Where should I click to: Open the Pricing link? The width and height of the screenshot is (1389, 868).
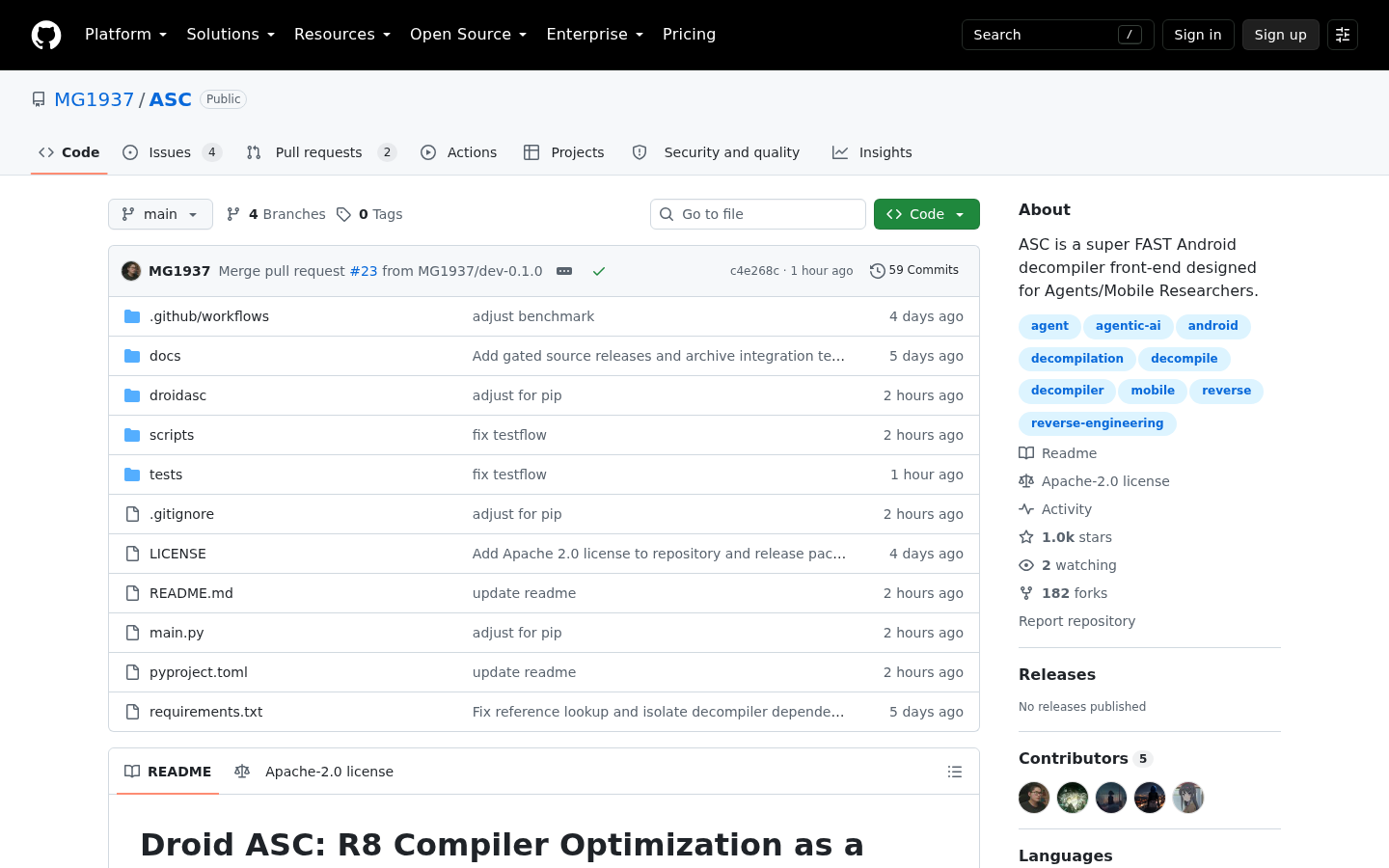click(x=689, y=35)
